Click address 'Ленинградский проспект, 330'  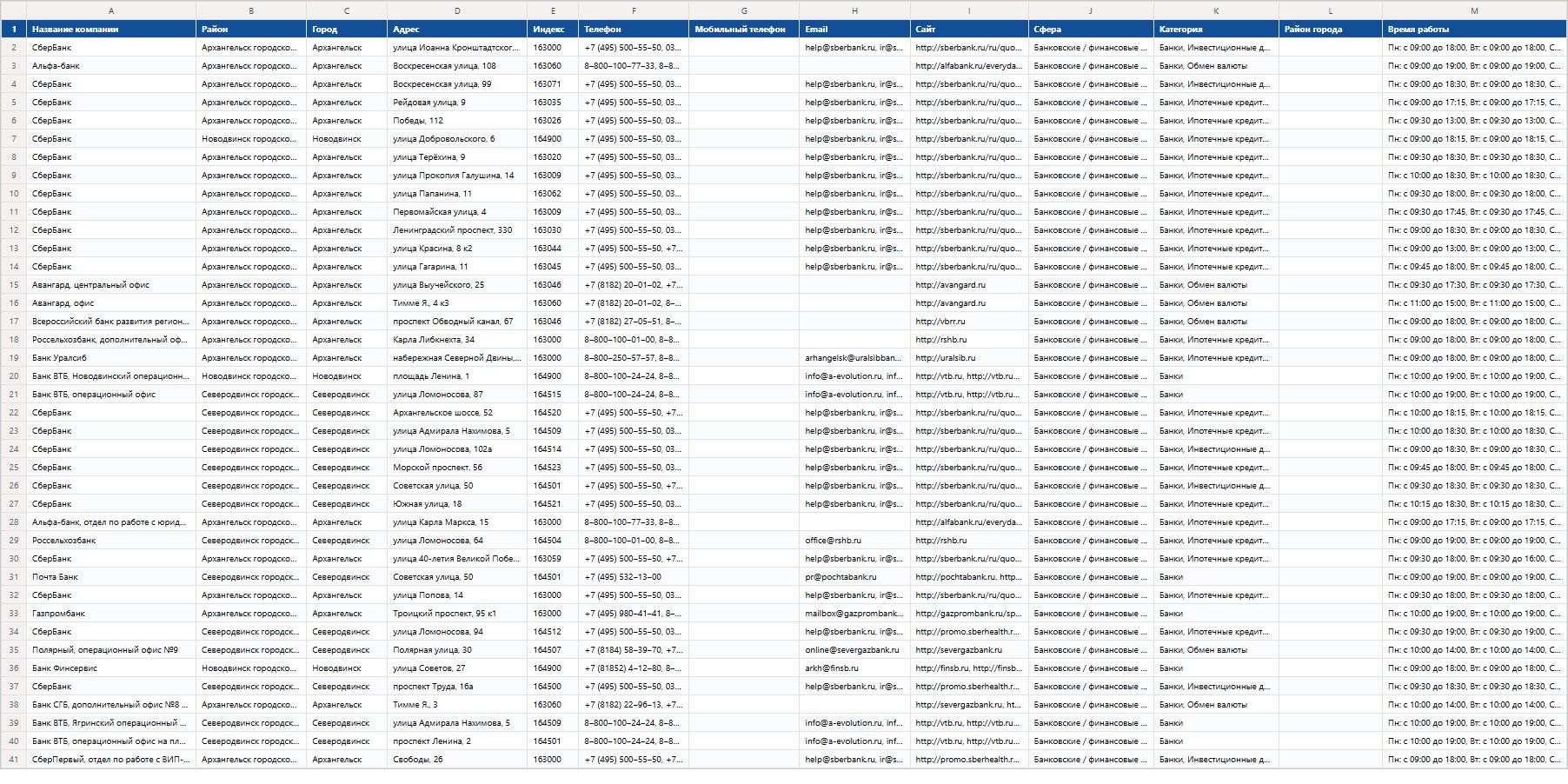(457, 230)
